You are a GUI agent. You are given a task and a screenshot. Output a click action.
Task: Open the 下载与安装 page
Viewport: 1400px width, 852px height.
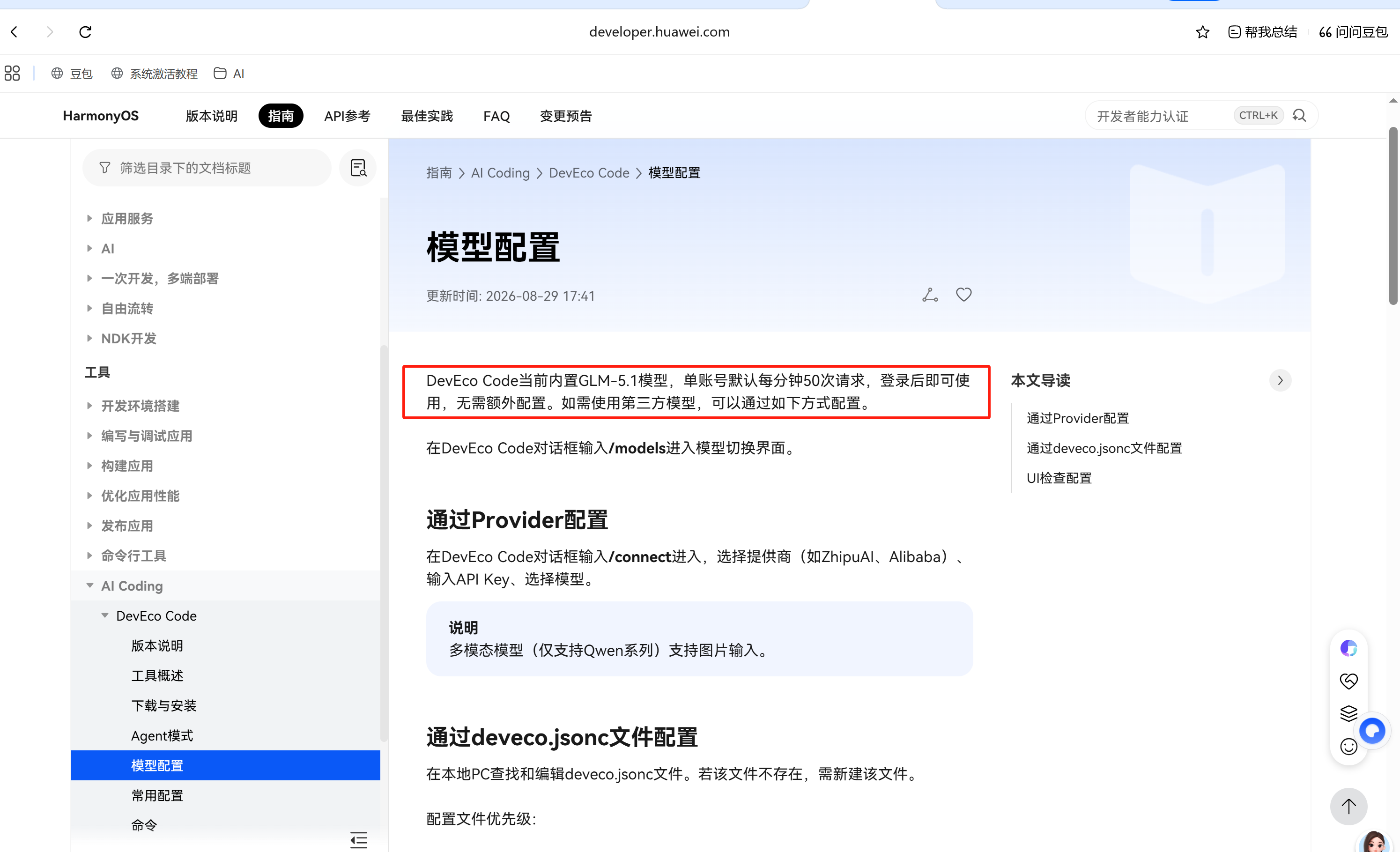pos(163,705)
